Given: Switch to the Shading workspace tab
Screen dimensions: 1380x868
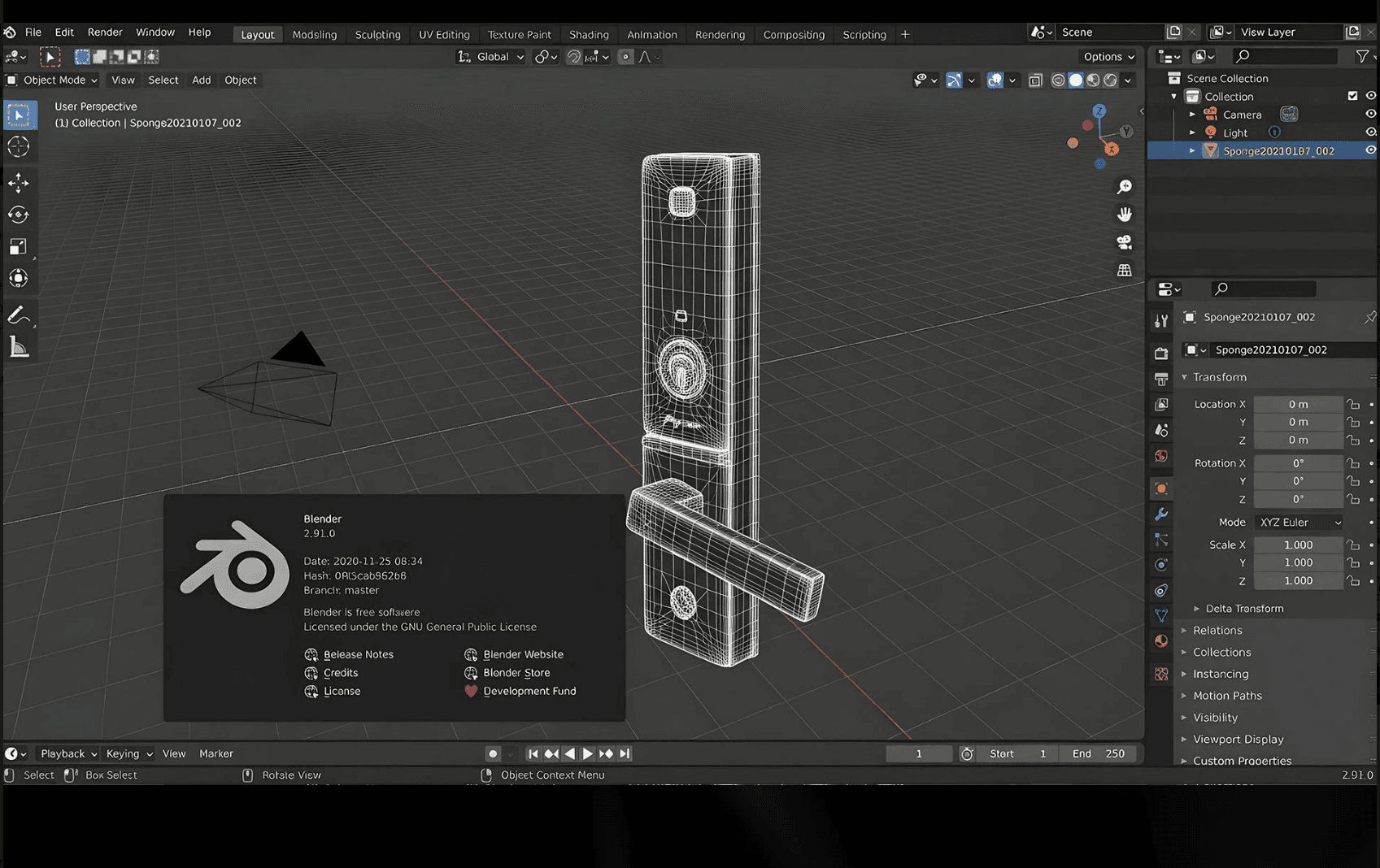Looking at the screenshot, I should click(589, 34).
